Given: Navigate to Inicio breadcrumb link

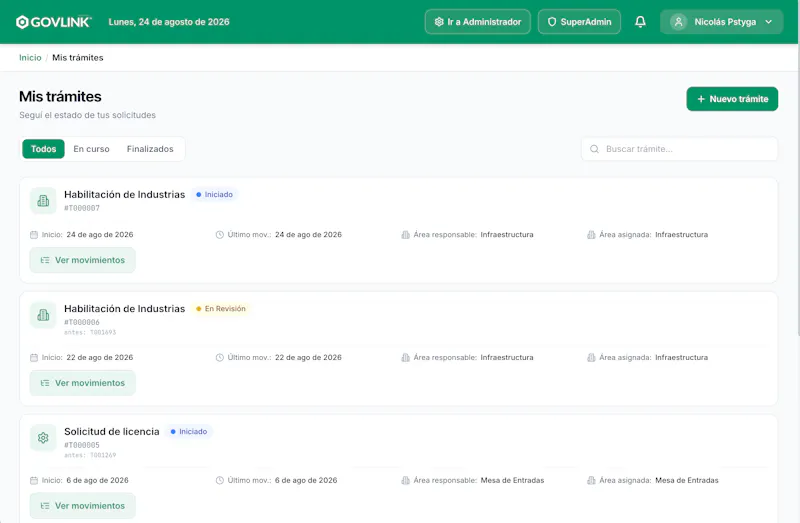Looking at the screenshot, I should (30, 58).
